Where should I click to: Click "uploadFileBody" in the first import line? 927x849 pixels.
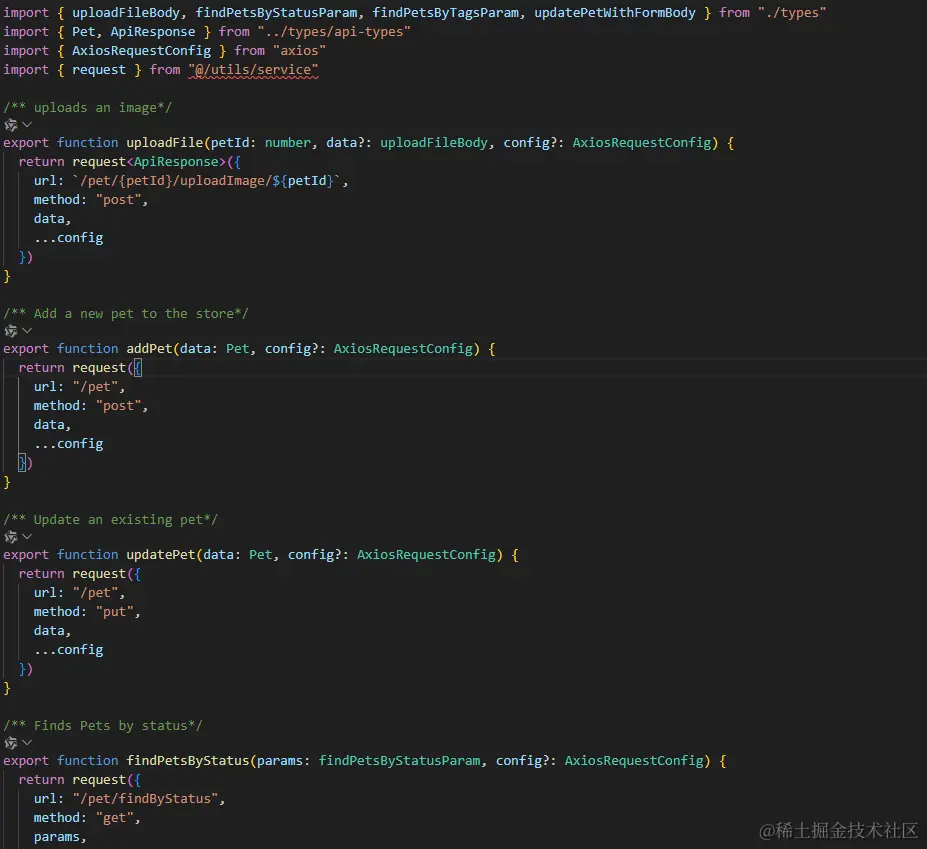coord(126,13)
